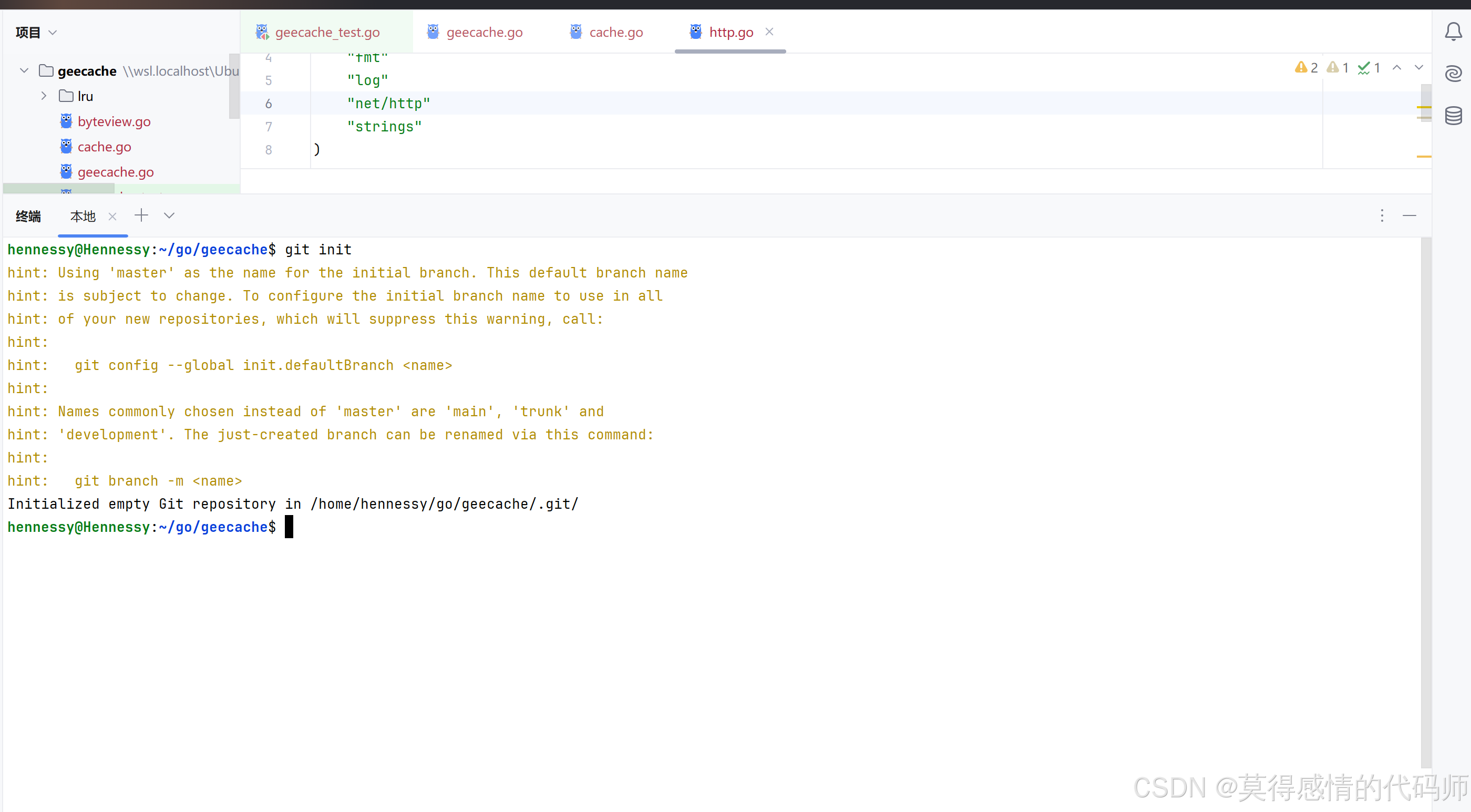The height and width of the screenshot is (812, 1471).
Task: Open the Database tool window icon
Action: click(1453, 115)
